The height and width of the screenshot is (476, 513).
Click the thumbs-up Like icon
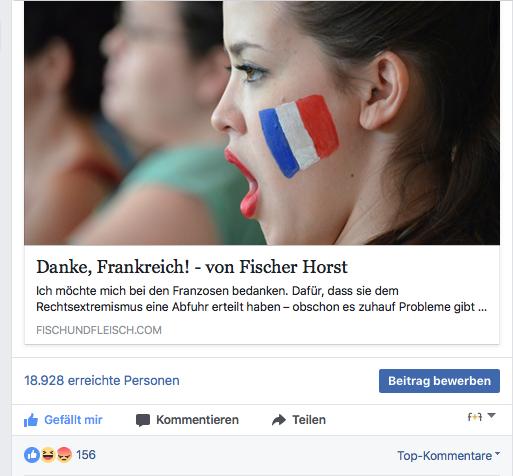click(x=31, y=420)
